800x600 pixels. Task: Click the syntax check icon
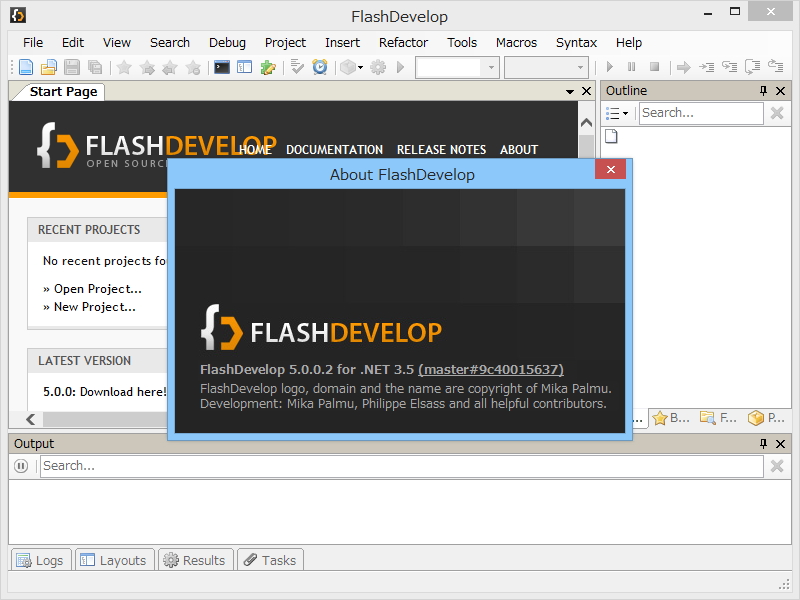pos(297,67)
